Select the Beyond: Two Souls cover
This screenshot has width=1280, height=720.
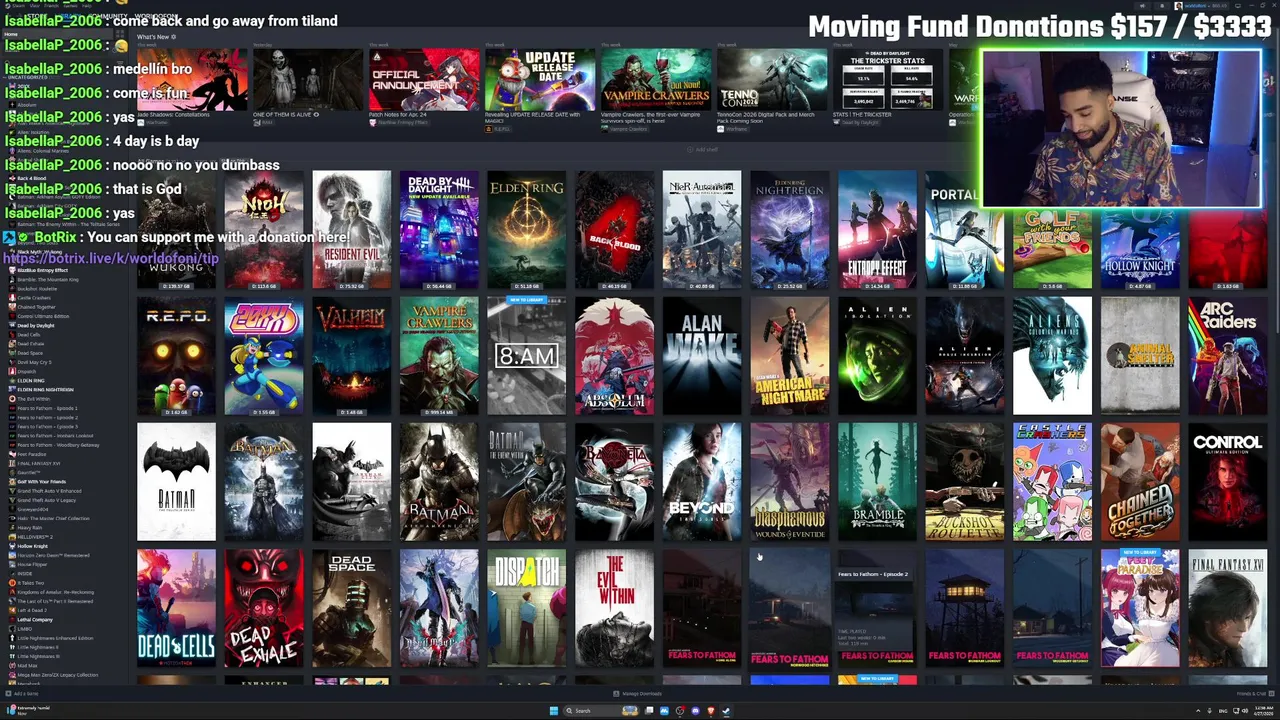coord(702,482)
